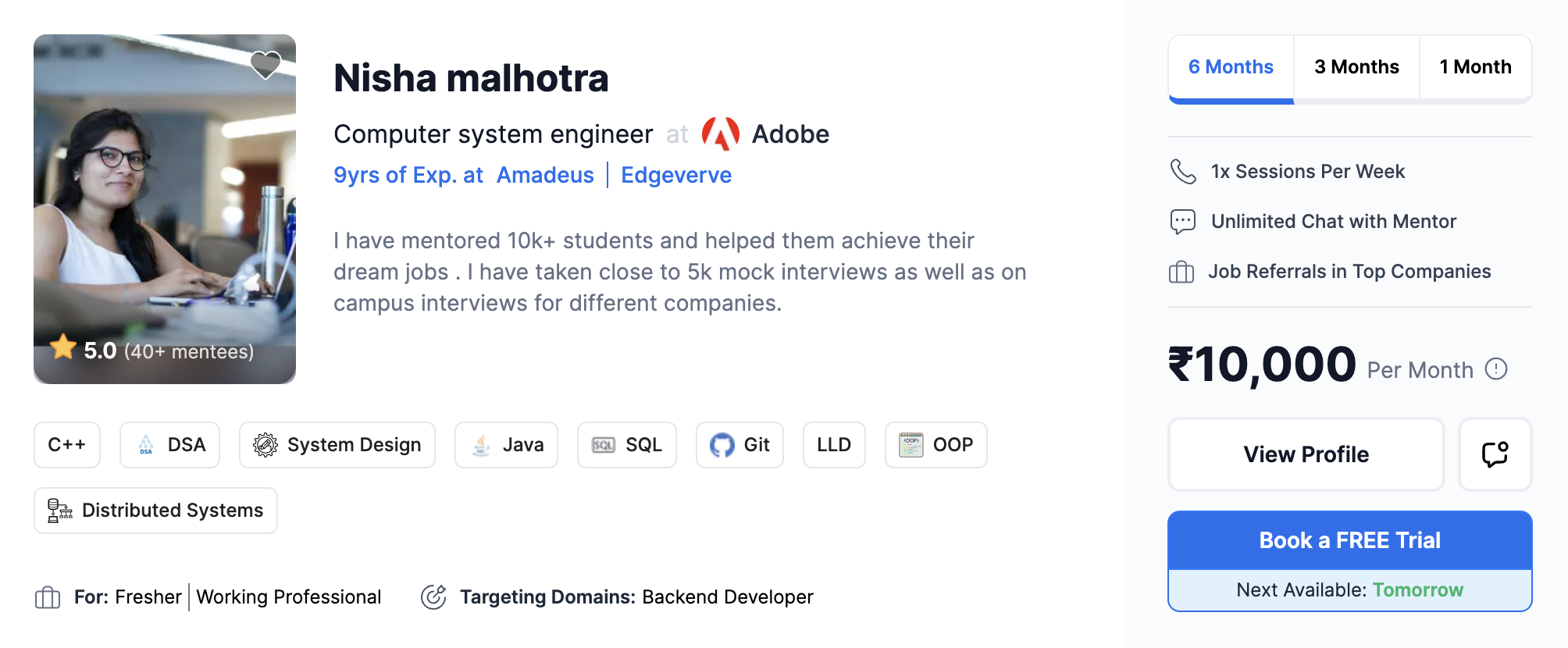Click the Adobe logo icon
This screenshot has height=648, width=1568.
click(x=721, y=134)
